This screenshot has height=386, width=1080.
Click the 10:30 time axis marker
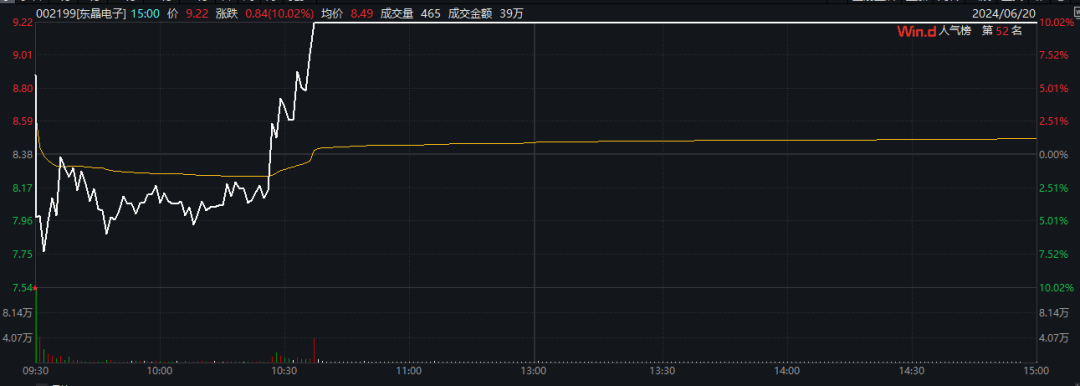pos(284,371)
